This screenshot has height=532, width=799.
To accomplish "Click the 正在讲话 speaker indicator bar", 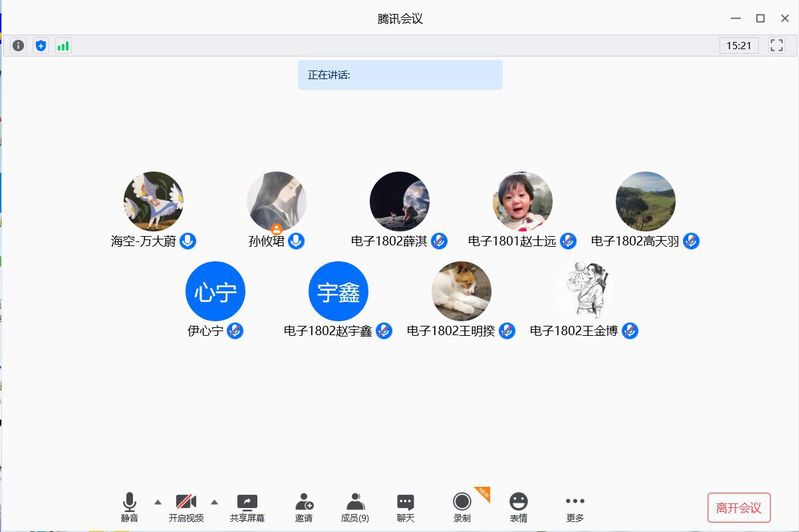I will coord(401,75).
